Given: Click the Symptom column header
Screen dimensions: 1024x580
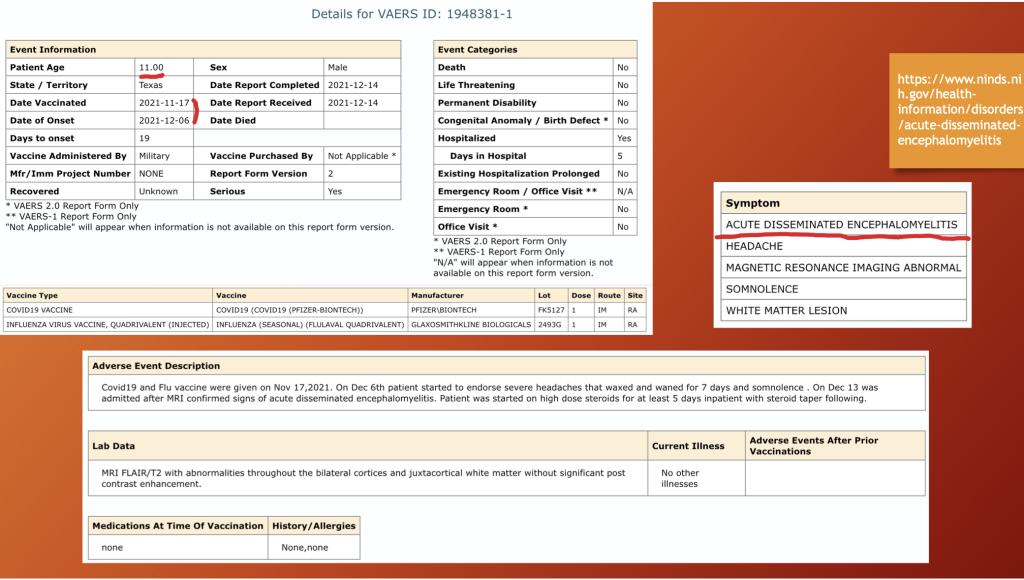Looking at the screenshot, I should (x=752, y=203).
